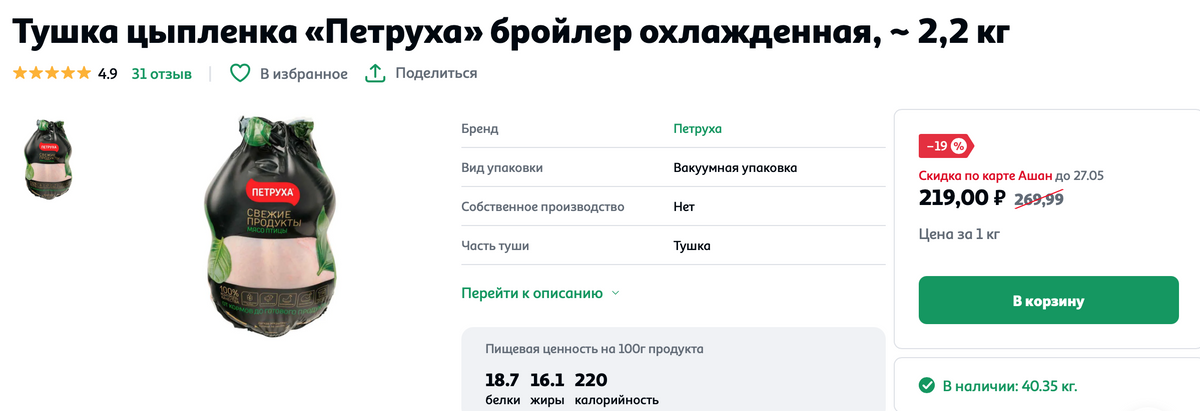Click the heart icon for favorites

click(x=239, y=74)
